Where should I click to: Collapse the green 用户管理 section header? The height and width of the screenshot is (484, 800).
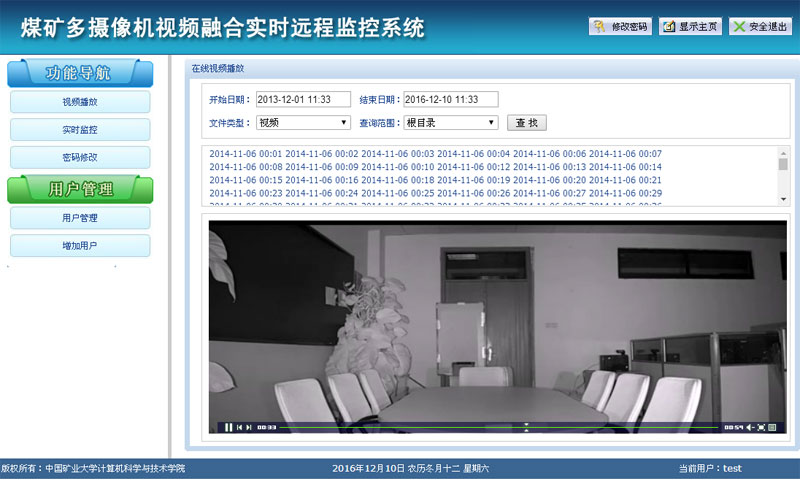pyautogui.click(x=80, y=189)
